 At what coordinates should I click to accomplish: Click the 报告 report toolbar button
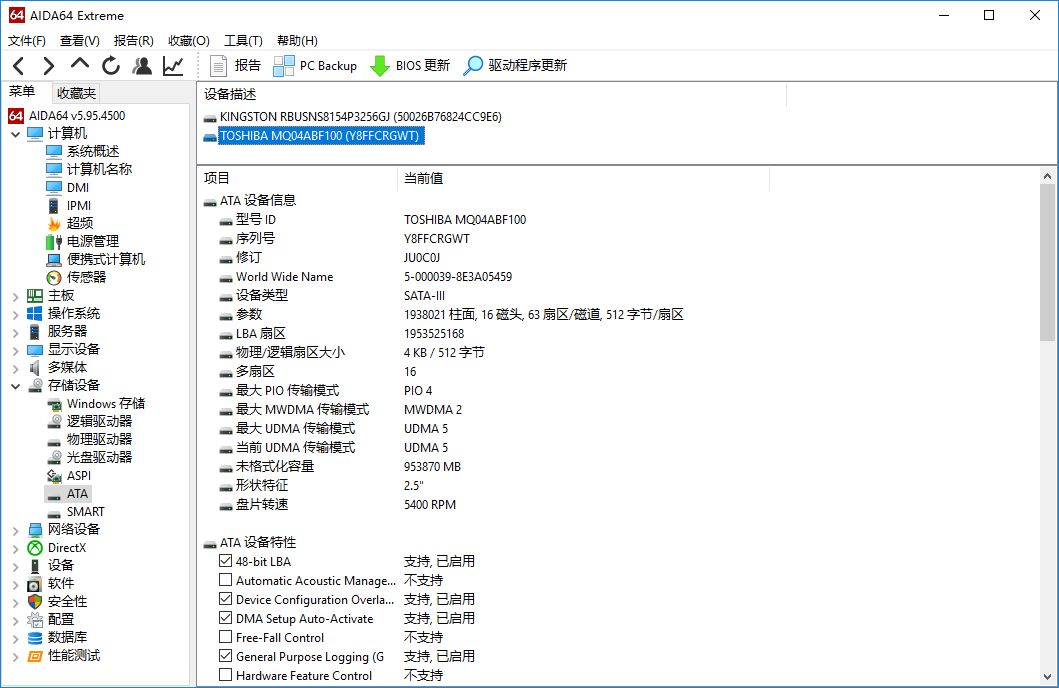(235, 65)
